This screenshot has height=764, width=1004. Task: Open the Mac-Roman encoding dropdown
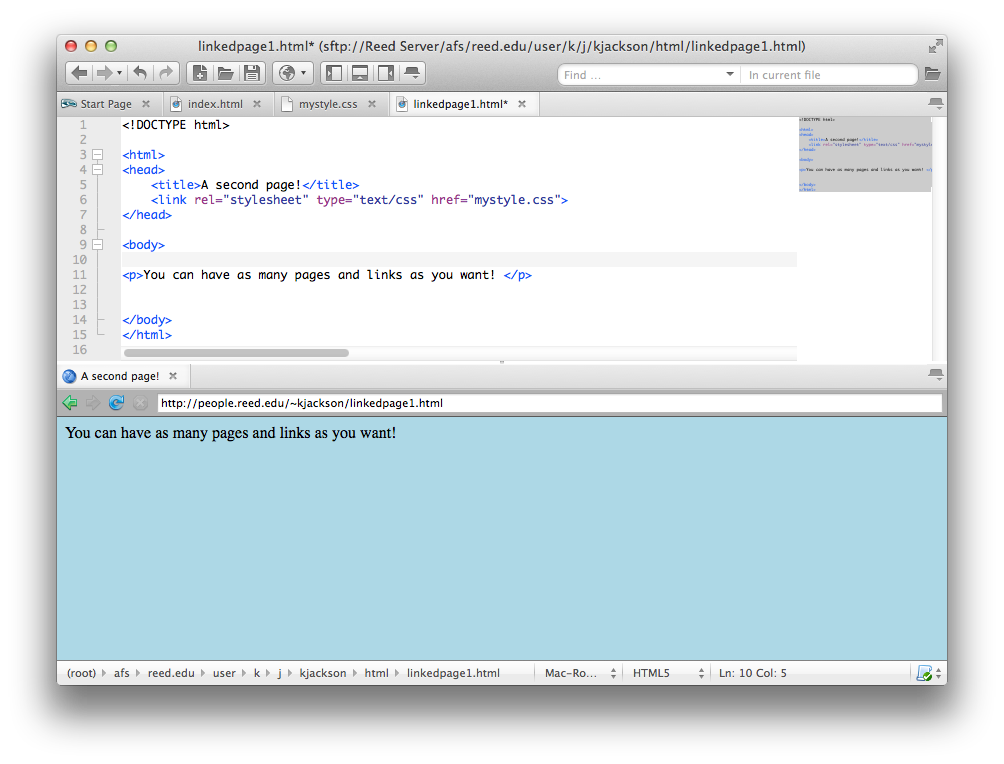(580, 673)
